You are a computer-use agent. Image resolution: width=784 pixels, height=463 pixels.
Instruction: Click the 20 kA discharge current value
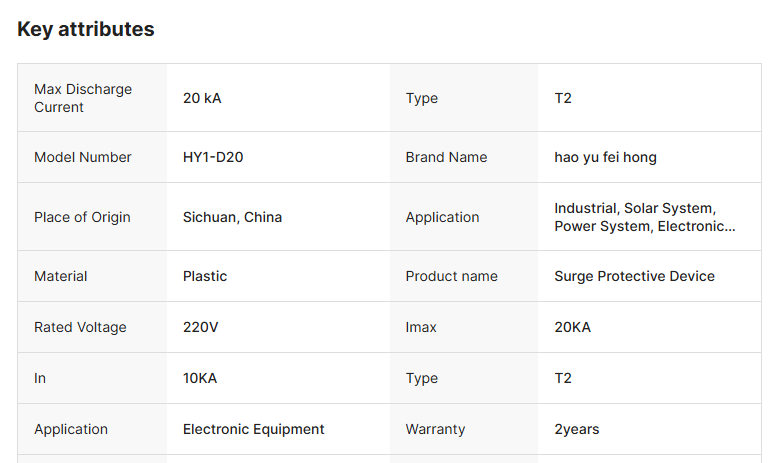click(202, 98)
